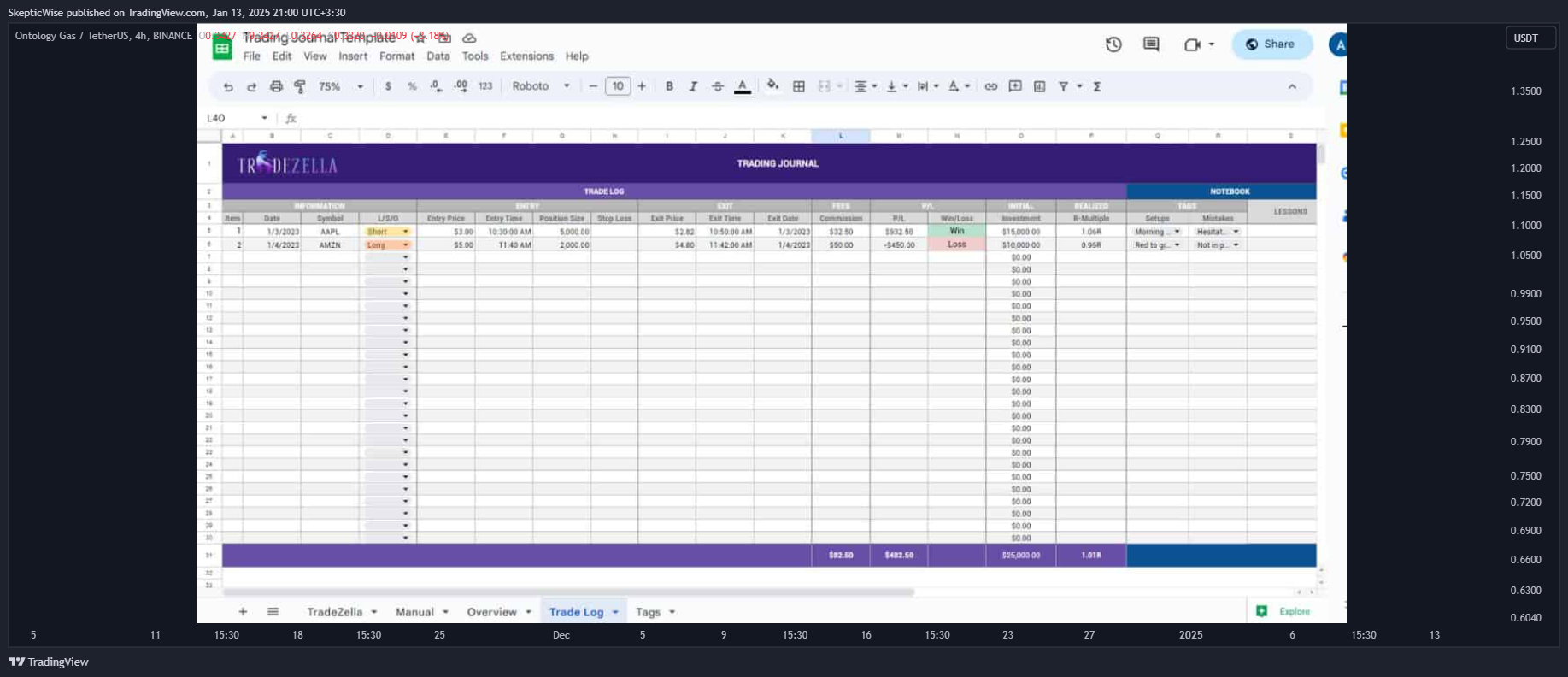The image size is (1568, 677).
Task: Open the All sheets list icon
Action: [273, 612]
